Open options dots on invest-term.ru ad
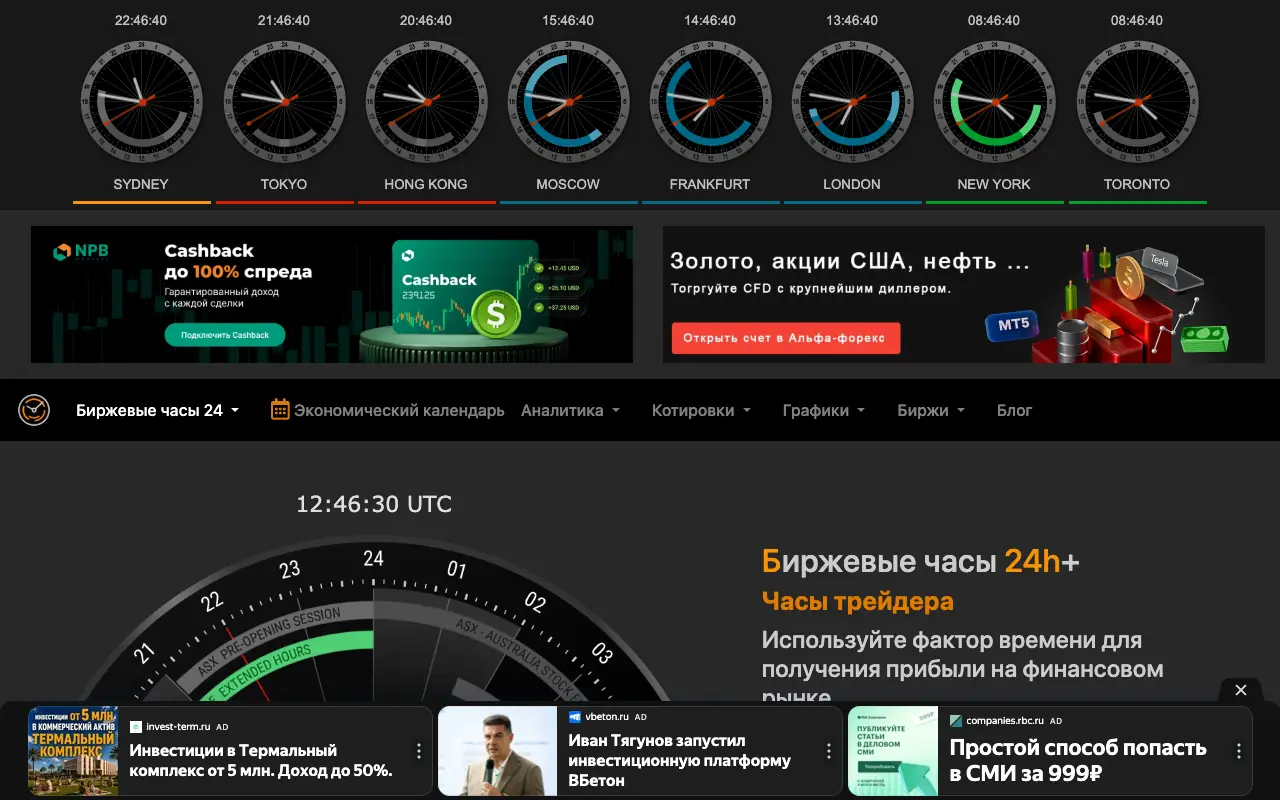 [x=419, y=751]
